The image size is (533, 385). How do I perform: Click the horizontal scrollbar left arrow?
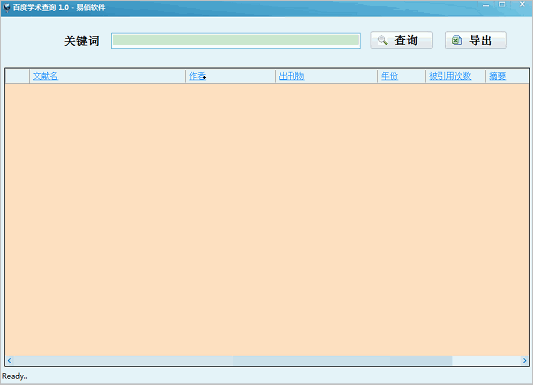coord(10,361)
